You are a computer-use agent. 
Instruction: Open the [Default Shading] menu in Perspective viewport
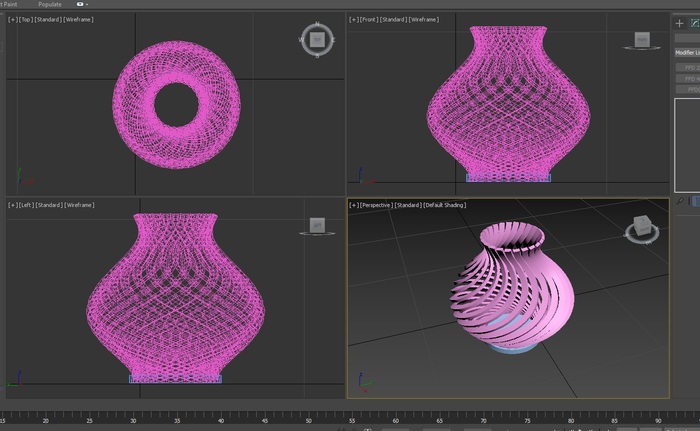(445, 205)
